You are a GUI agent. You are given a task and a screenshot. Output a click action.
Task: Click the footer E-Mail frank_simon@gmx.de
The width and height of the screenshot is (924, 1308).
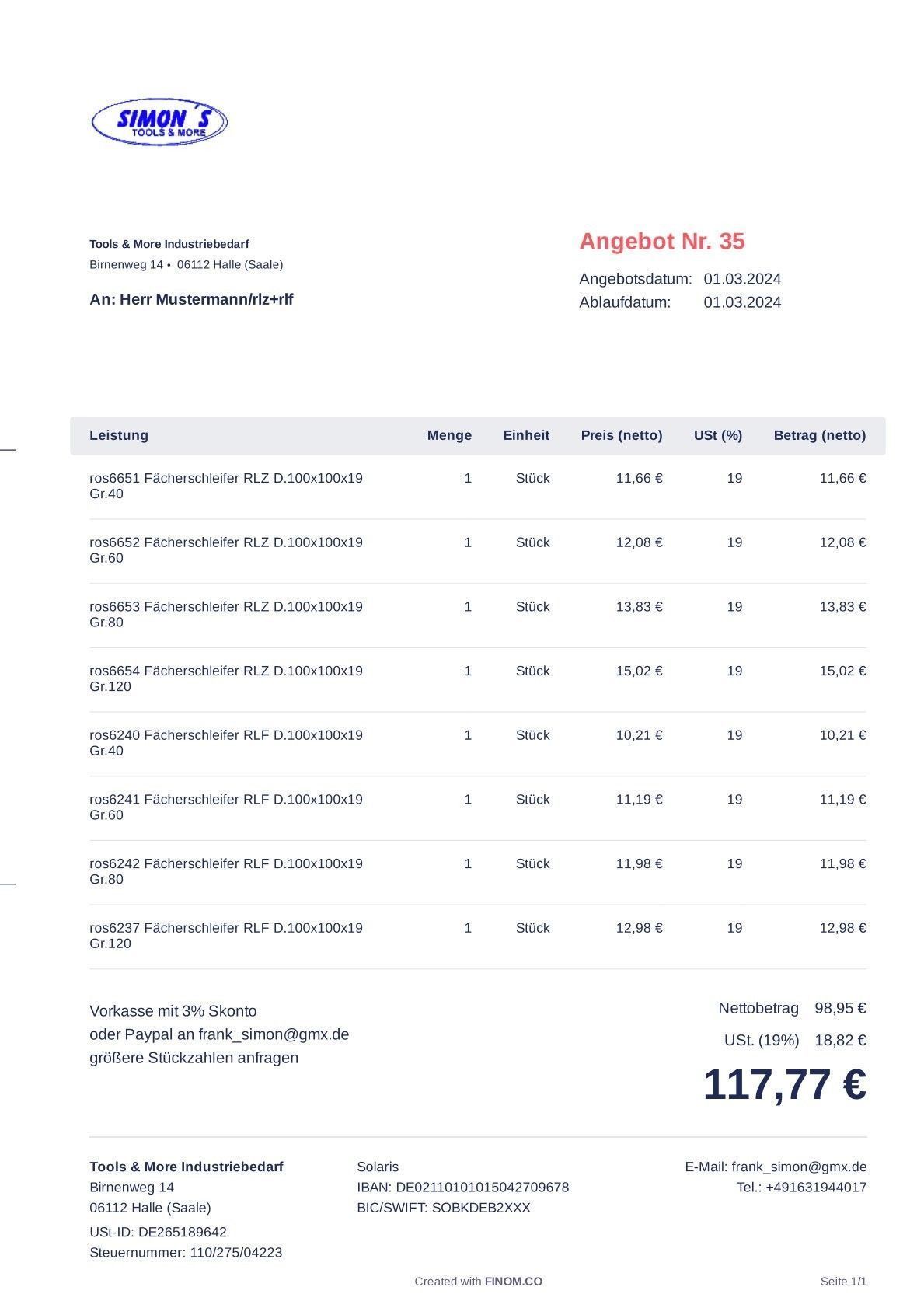pos(798,1167)
